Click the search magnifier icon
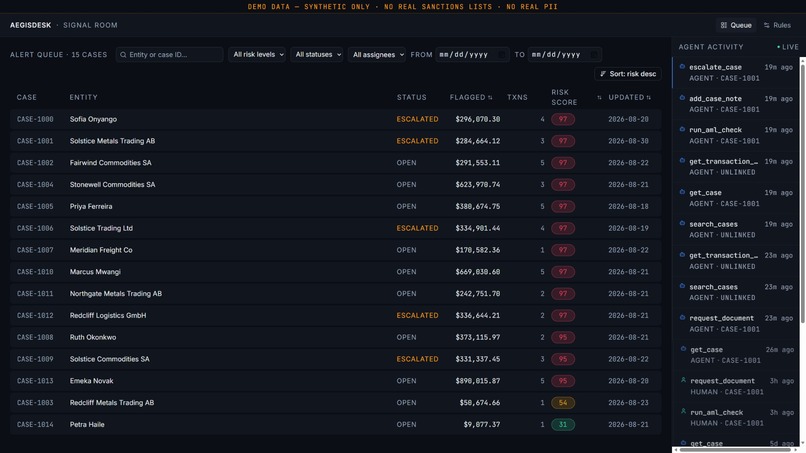The height and width of the screenshot is (453, 806). coord(123,55)
